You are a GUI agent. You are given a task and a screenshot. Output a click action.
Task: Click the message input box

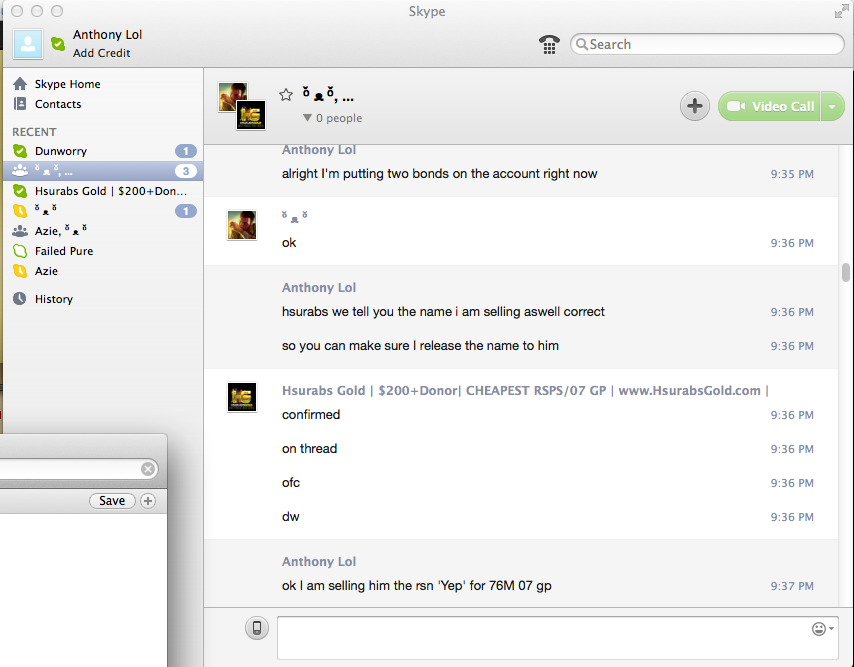coord(557,638)
